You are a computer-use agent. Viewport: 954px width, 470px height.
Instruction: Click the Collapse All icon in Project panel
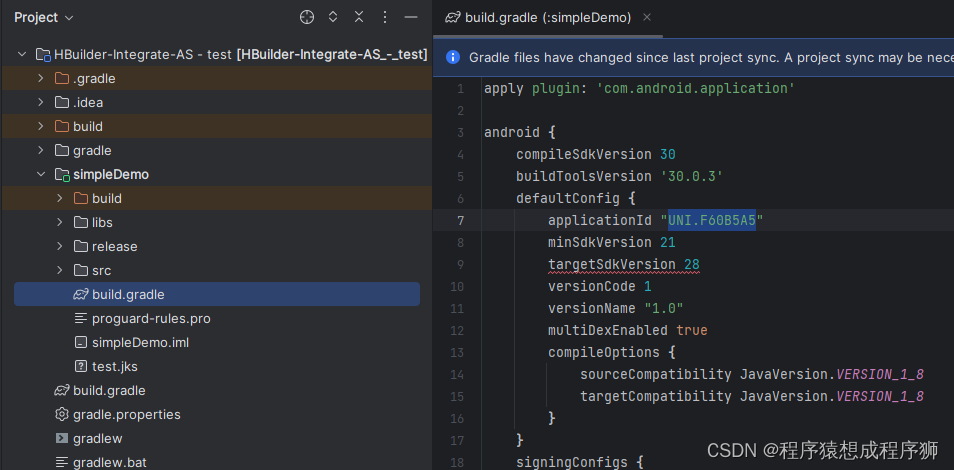point(359,17)
